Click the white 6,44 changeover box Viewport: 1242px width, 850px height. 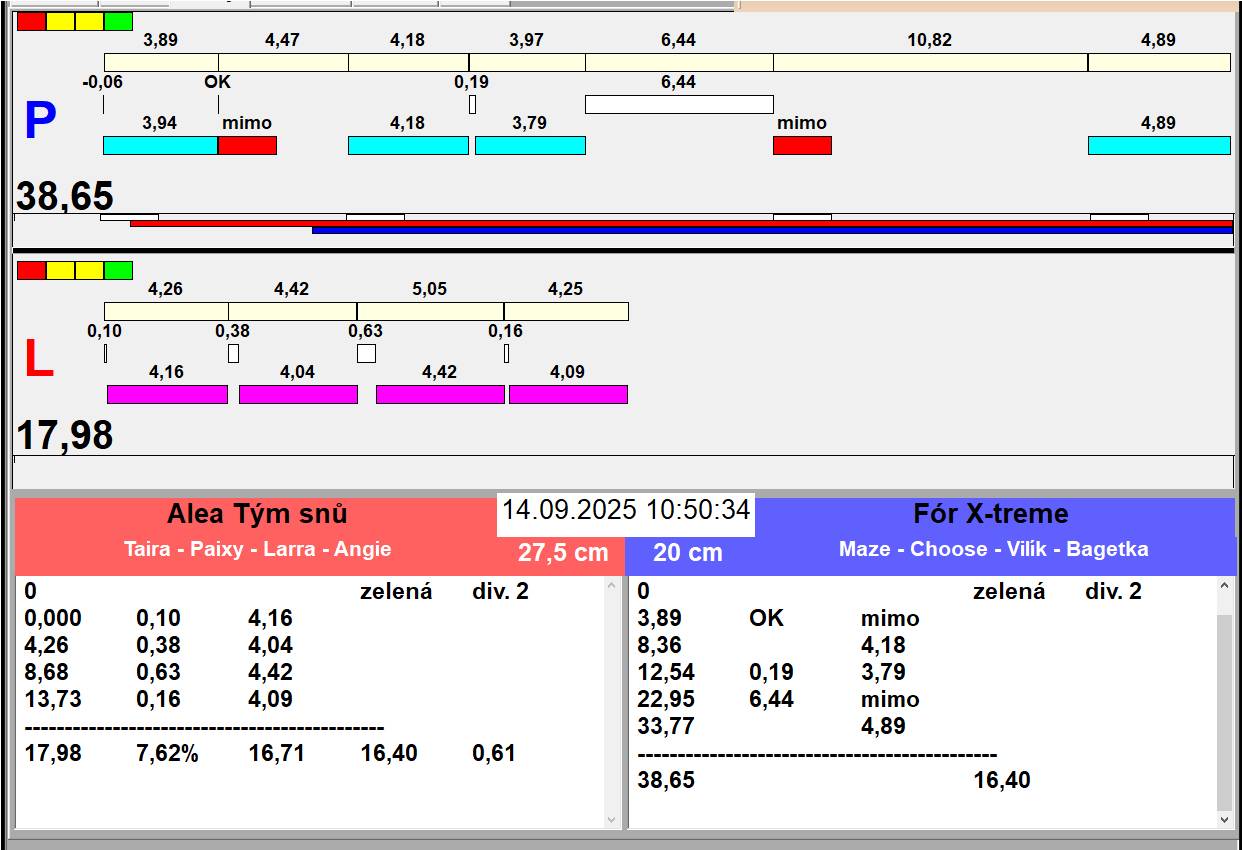point(678,104)
